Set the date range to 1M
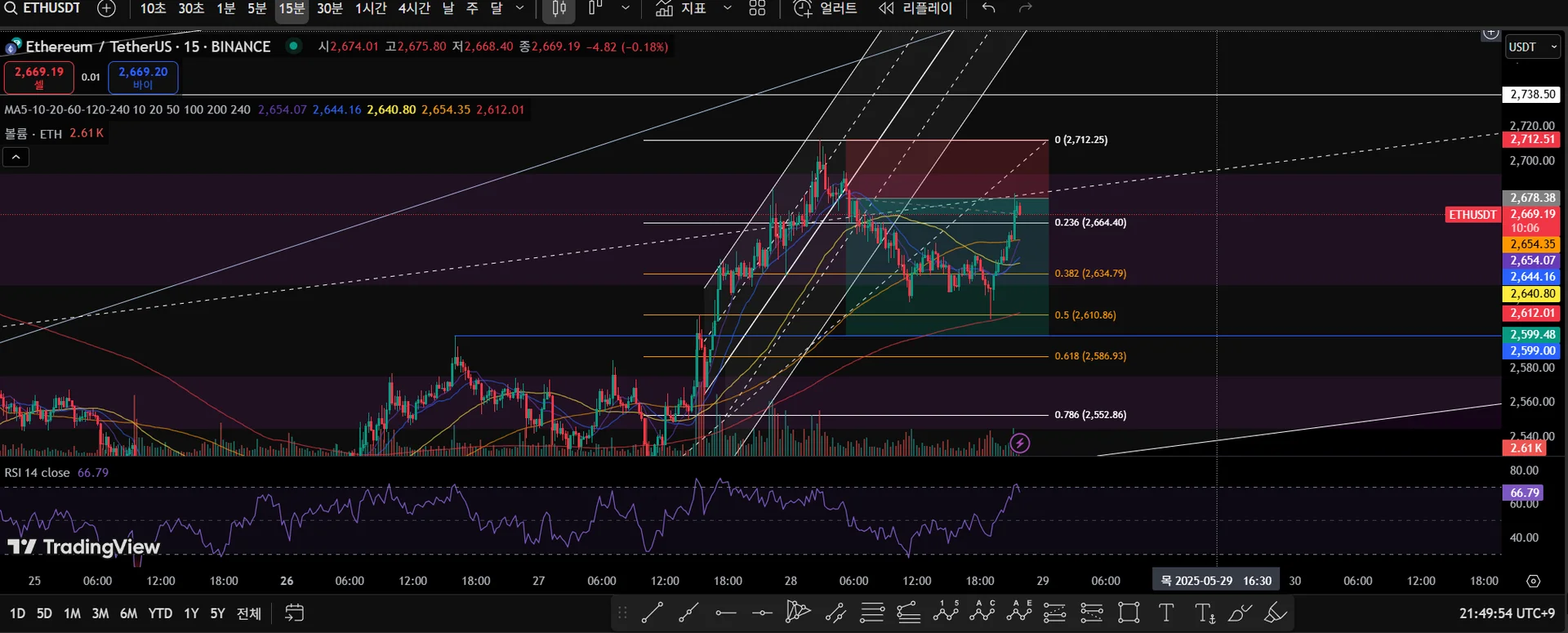The width and height of the screenshot is (1568, 633). (72, 613)
